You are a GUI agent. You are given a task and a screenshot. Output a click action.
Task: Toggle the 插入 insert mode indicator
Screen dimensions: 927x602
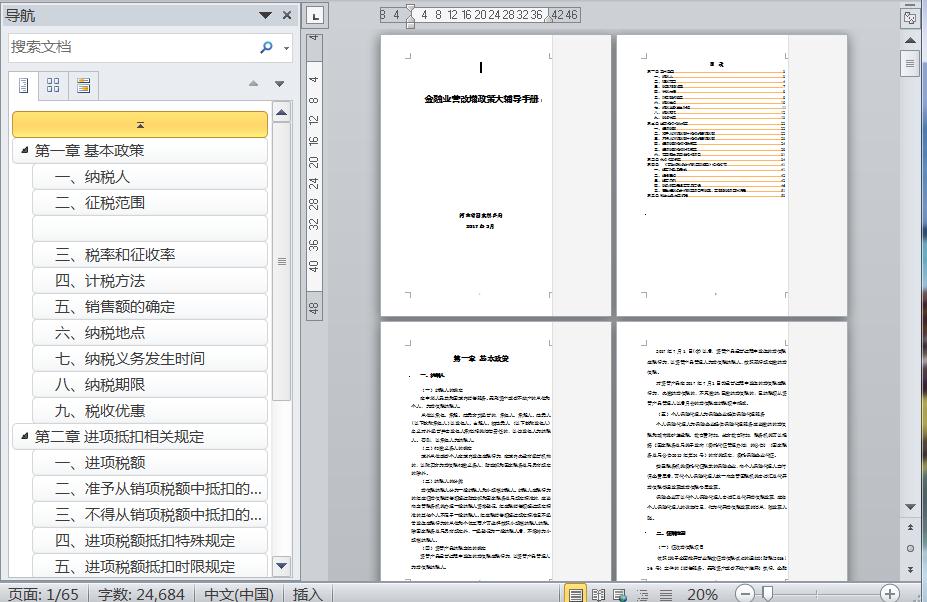point(307,594)
